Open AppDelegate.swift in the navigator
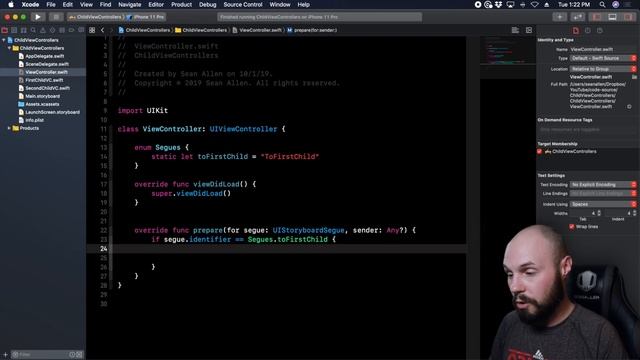 click(44, 56)
